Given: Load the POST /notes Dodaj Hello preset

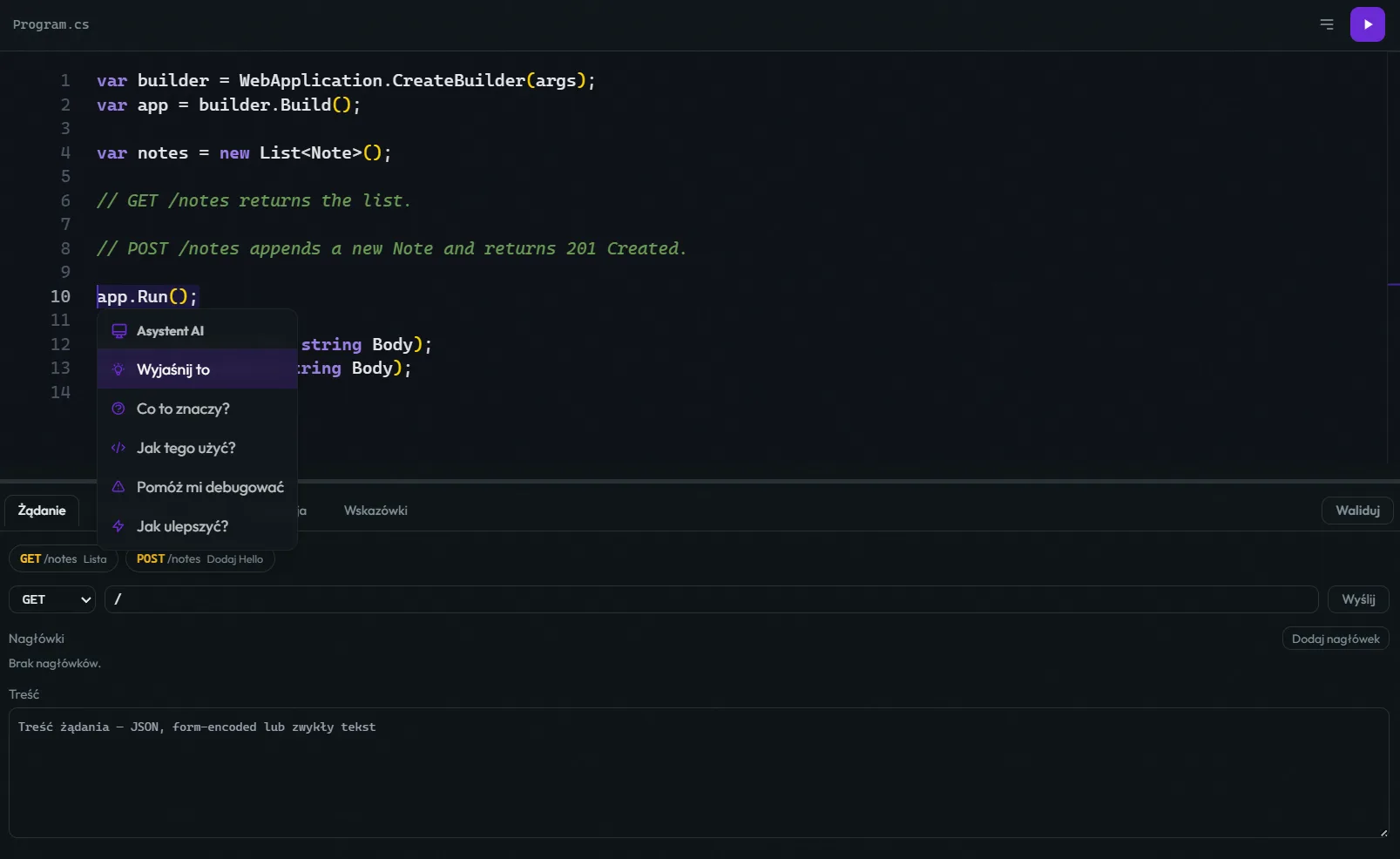Looking at the screenshot, I should (200, 559).
